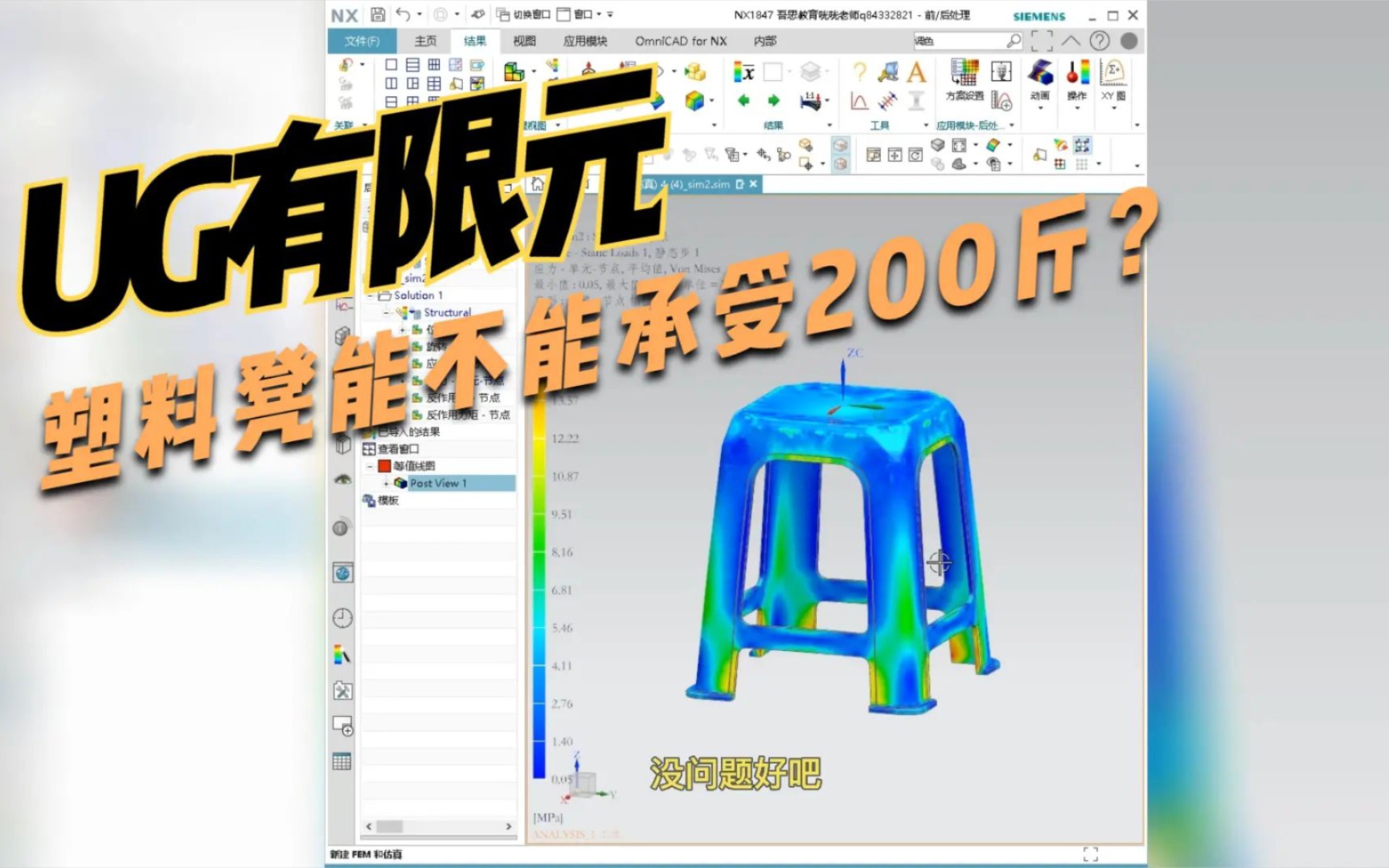Screen dimensions: 1389x868
Task: Collapse the Structural tree node
Action: pos(387,313)
